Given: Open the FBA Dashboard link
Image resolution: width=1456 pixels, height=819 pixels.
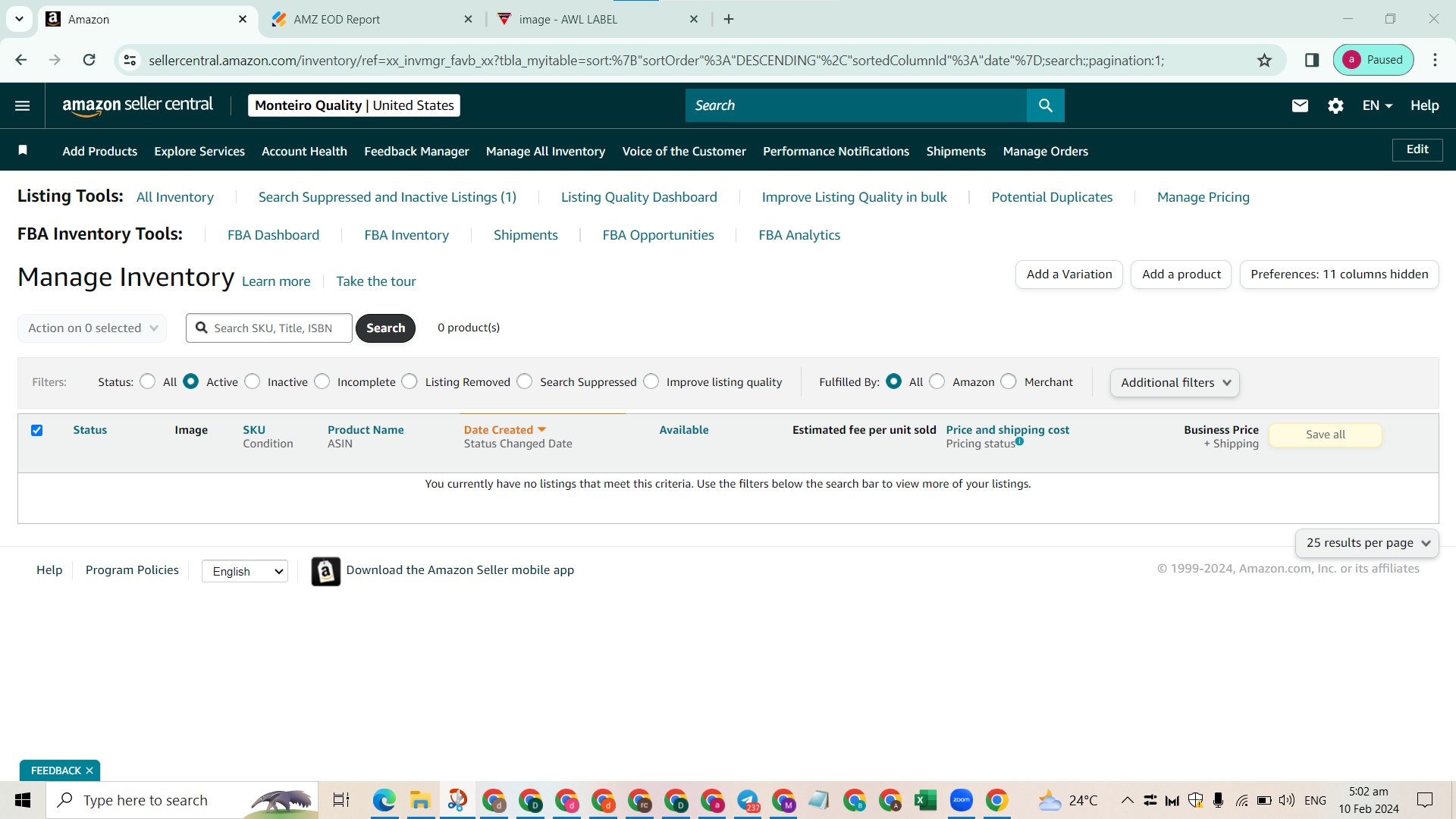Looking at the screenshot, I should 273,235.
